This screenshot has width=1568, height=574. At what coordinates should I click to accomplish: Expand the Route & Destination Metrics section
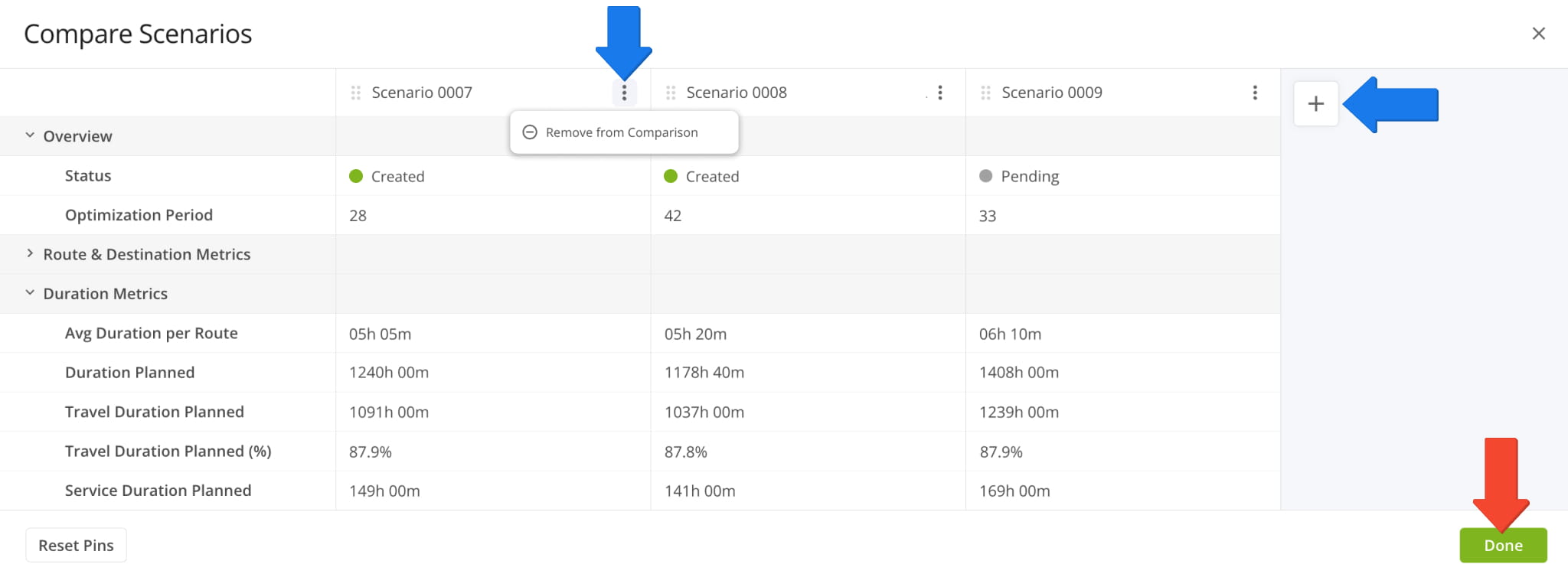tap(30, 254)
